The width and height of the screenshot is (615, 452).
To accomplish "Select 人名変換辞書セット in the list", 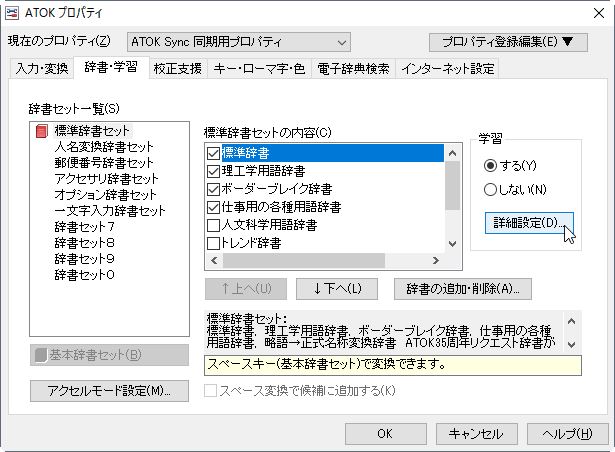I will coord(104,147).
